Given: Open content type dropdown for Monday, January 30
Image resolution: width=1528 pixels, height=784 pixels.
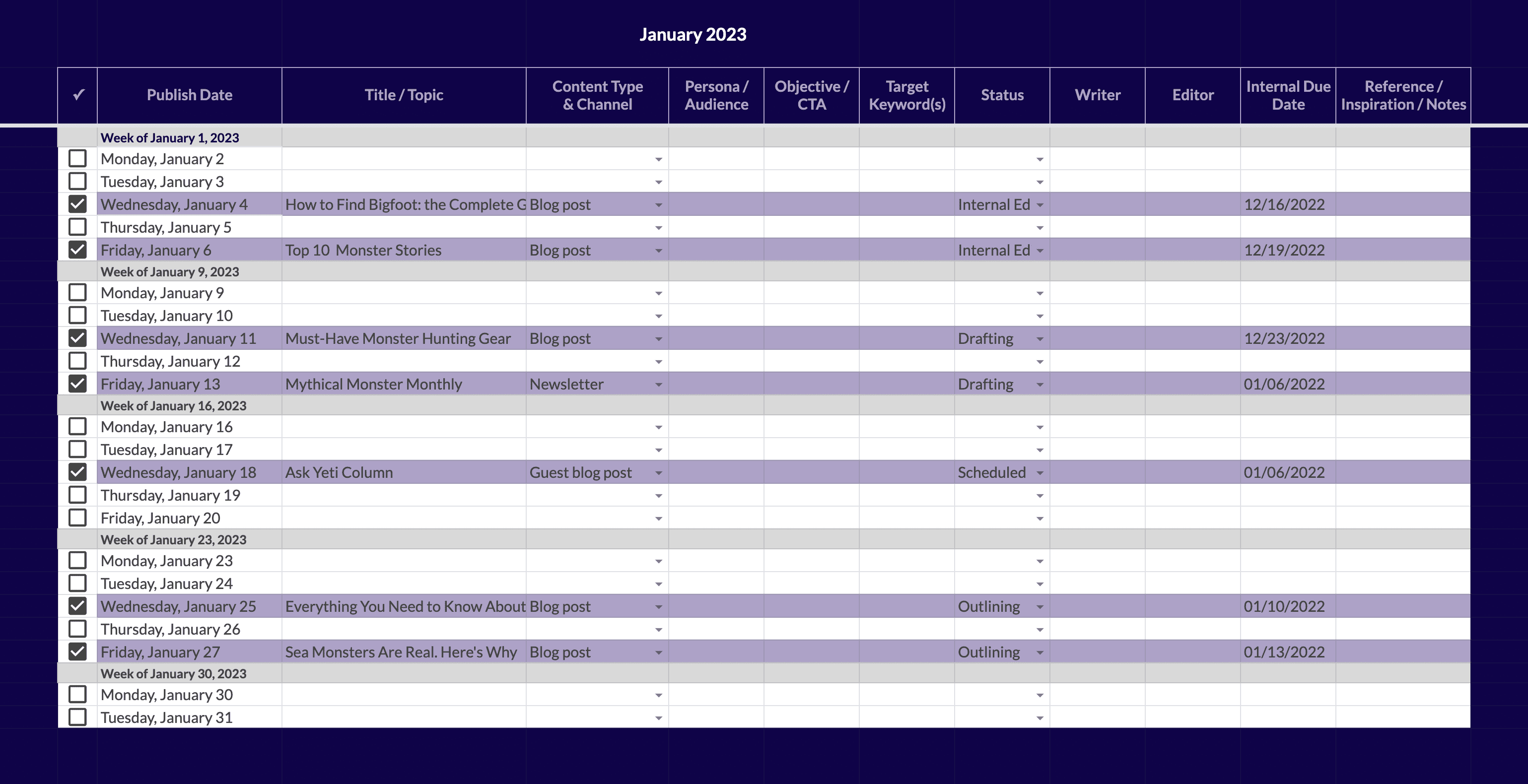Looking at the screenshot, I should pyautogui.click(x=658, y=696).
